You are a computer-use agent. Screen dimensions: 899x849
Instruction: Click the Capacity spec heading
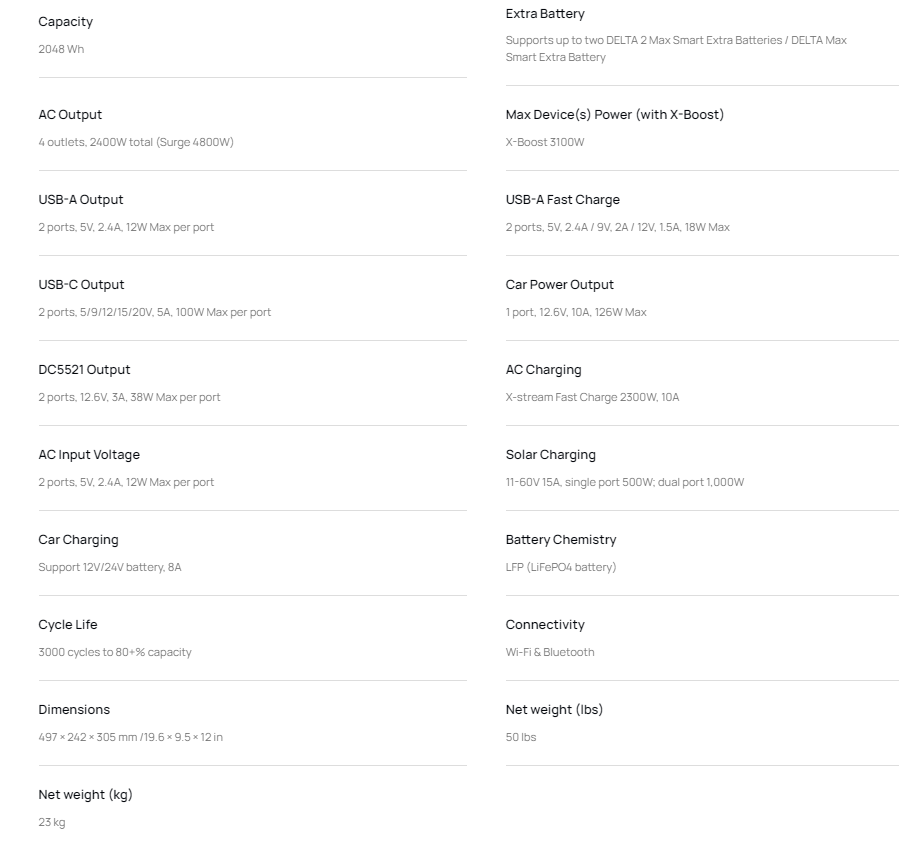65,22
